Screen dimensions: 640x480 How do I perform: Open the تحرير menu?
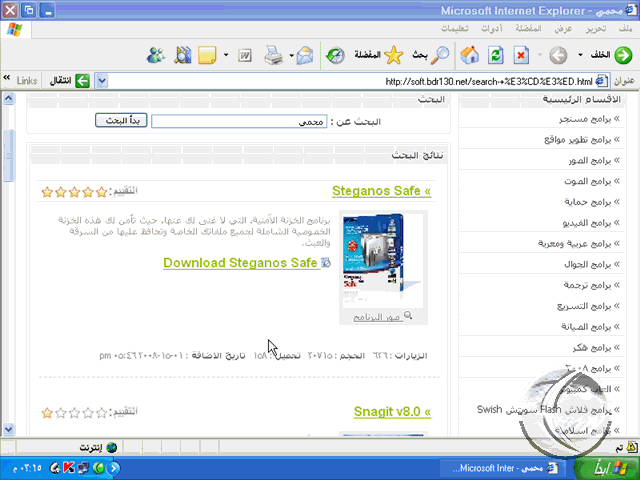[596, 28]
